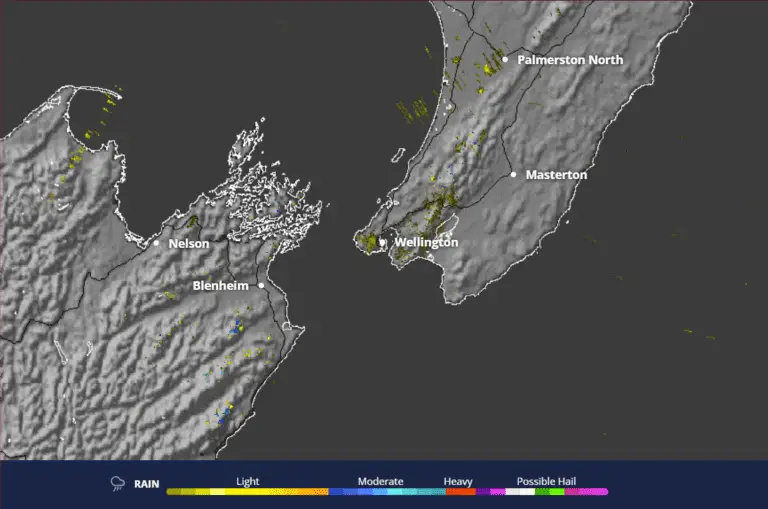Click the Masterton map label

pyautogui.click(x=556, y=174)
